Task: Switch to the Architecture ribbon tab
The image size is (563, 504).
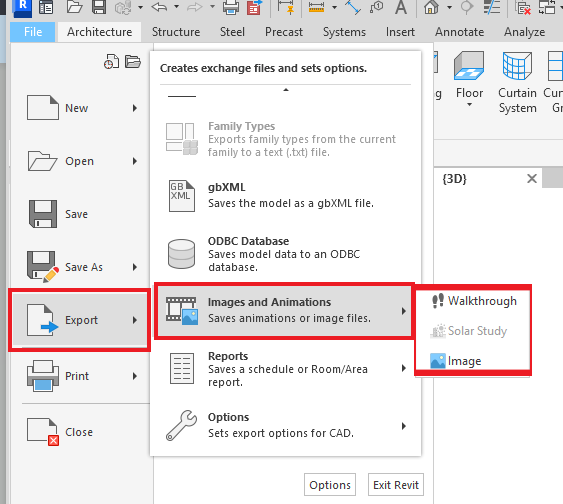Action: click(99, 32)
